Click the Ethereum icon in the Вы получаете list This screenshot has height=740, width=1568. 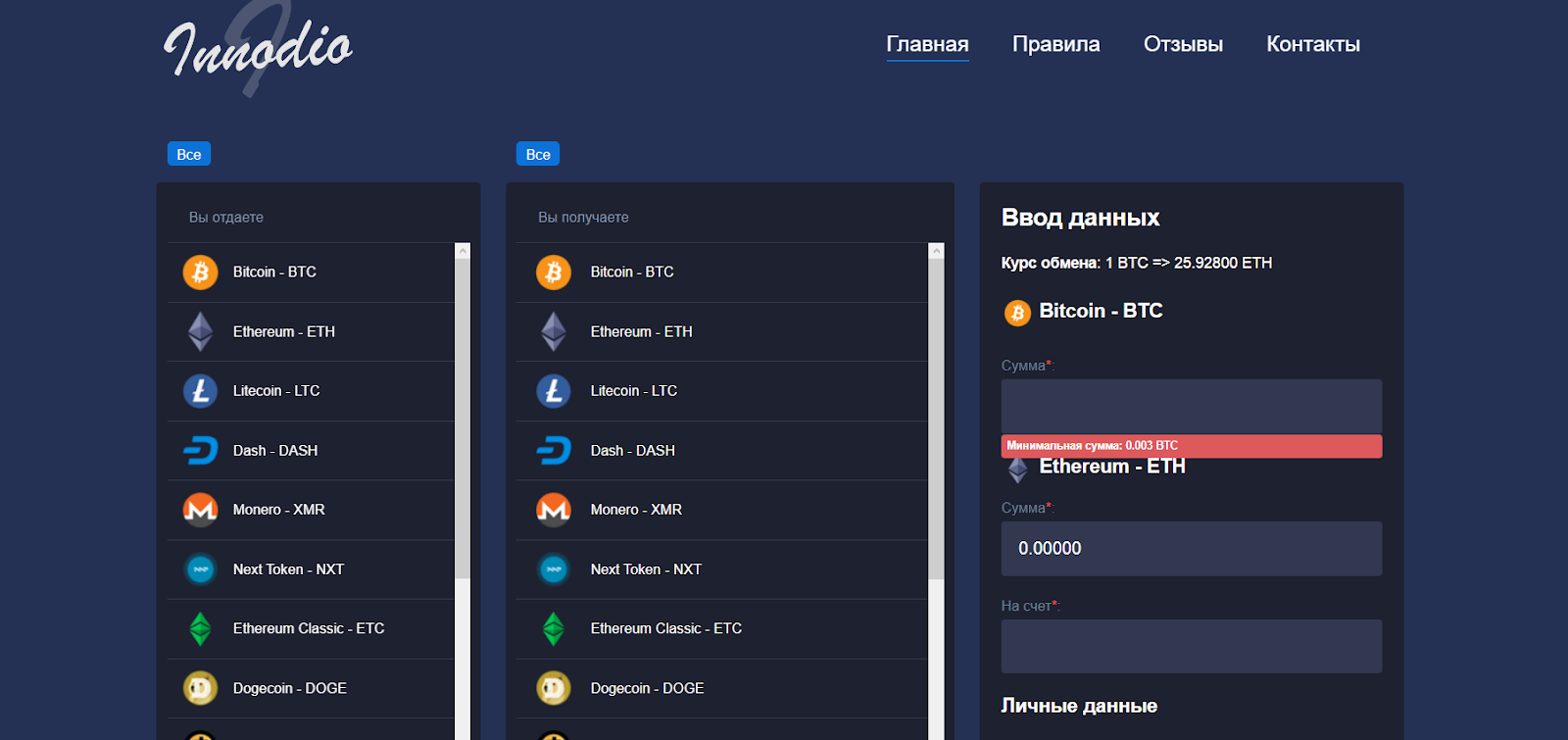click(x=553, y=331)
